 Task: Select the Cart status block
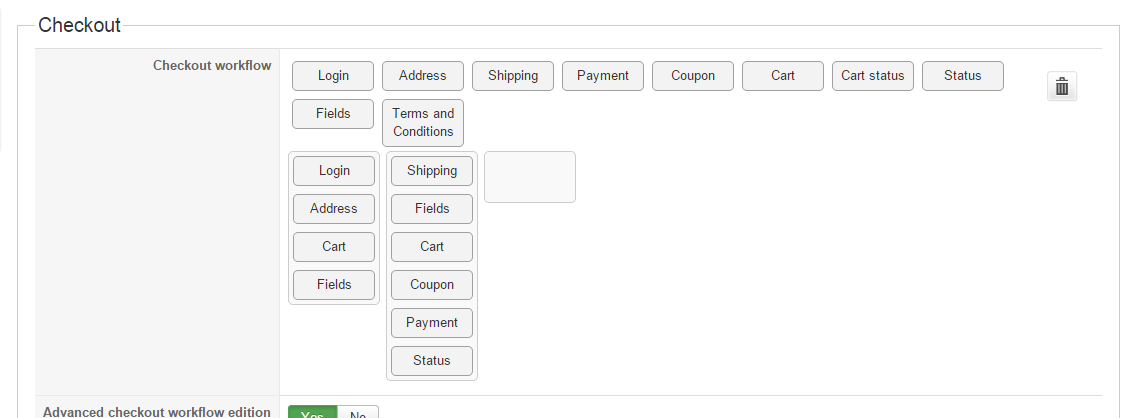point(872,76)
